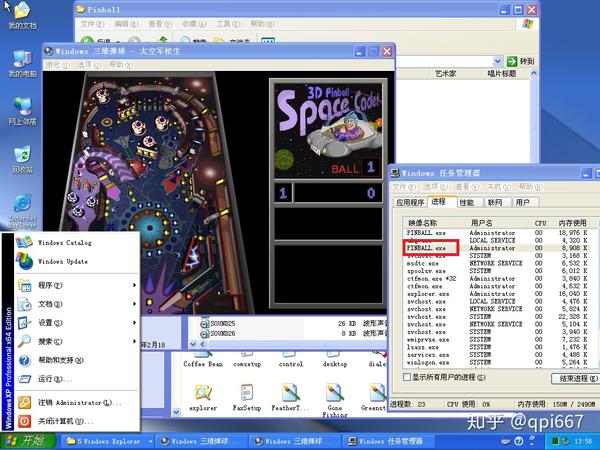
Task: Open the 关机 menu in Task Manager
Action: click(499, 187)
